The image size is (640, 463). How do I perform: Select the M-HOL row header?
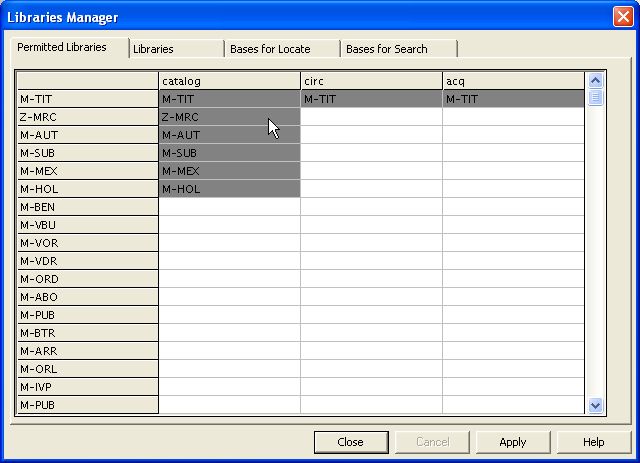(x=88, y=189)
